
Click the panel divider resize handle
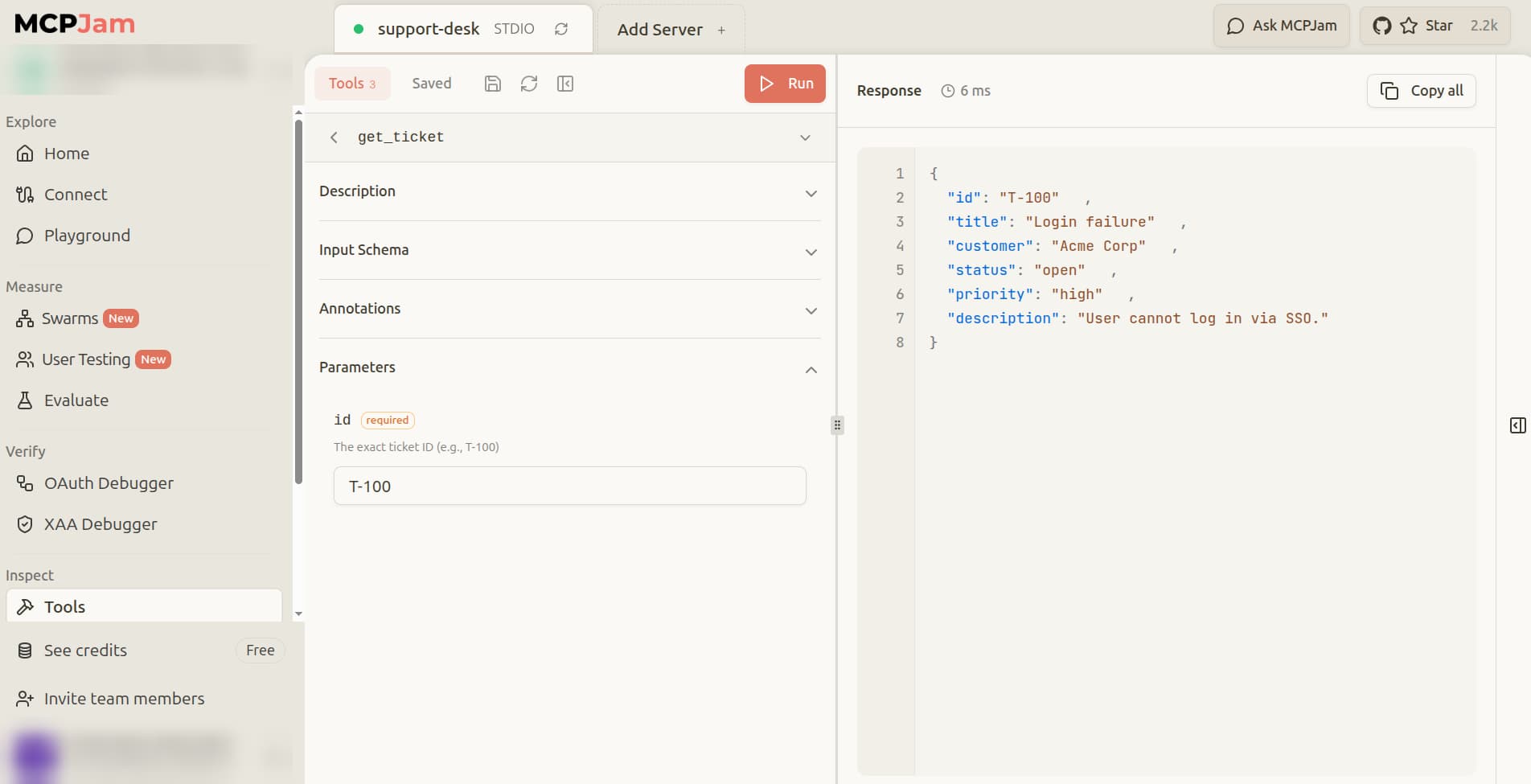click(x=837, y=425)
